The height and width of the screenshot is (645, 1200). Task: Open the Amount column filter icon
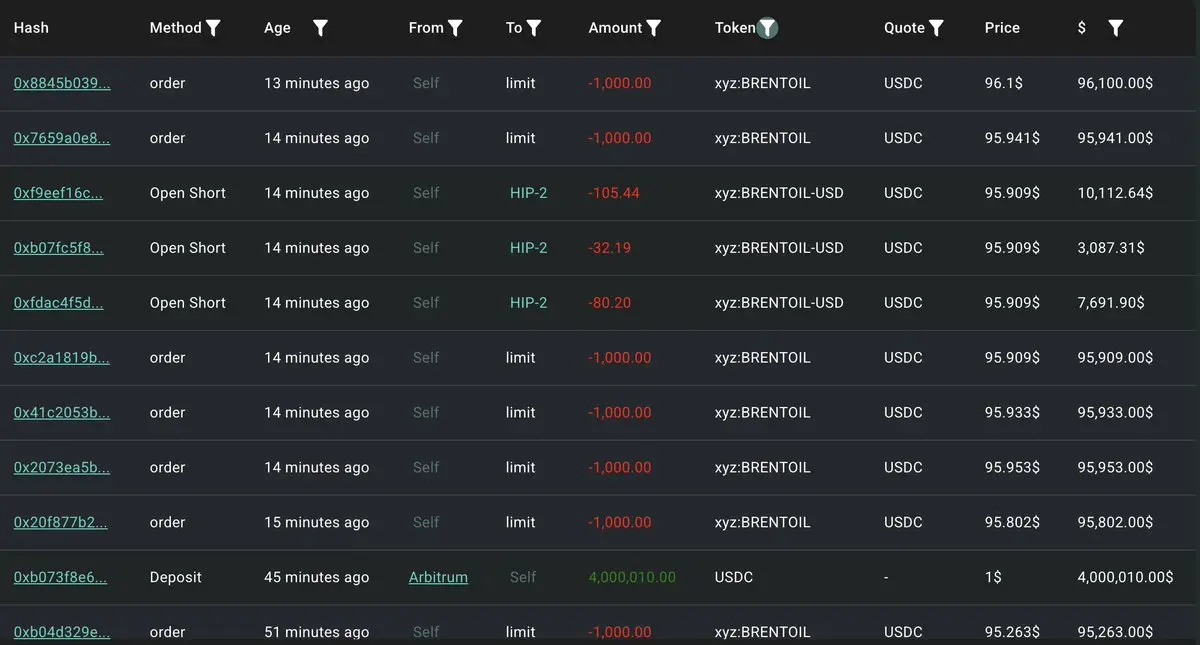(653, 28)
